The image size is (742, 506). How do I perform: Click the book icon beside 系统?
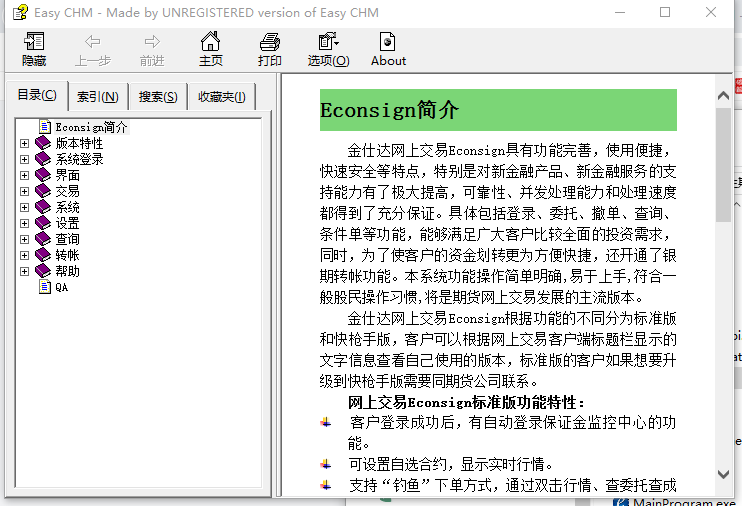[x=43, y=207]
